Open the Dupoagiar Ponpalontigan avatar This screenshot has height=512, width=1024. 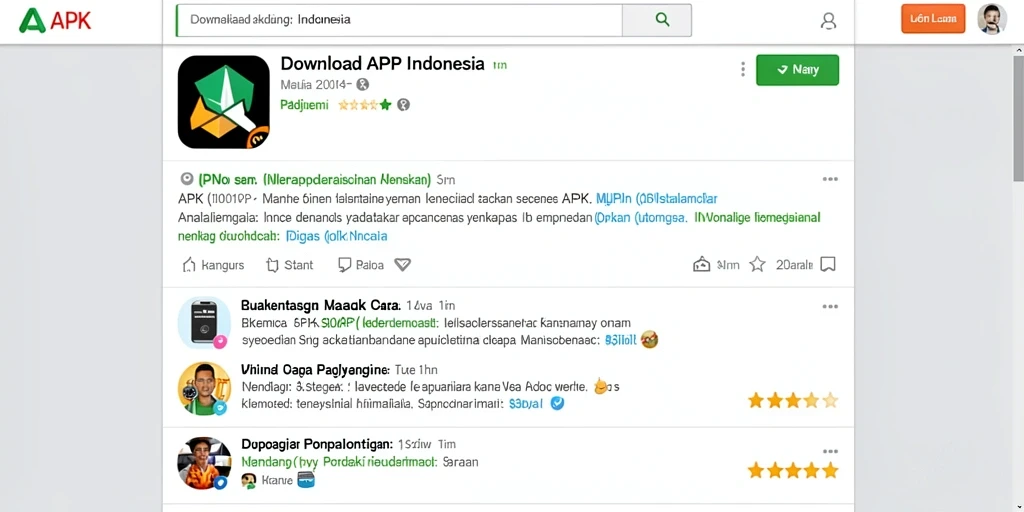204,463
